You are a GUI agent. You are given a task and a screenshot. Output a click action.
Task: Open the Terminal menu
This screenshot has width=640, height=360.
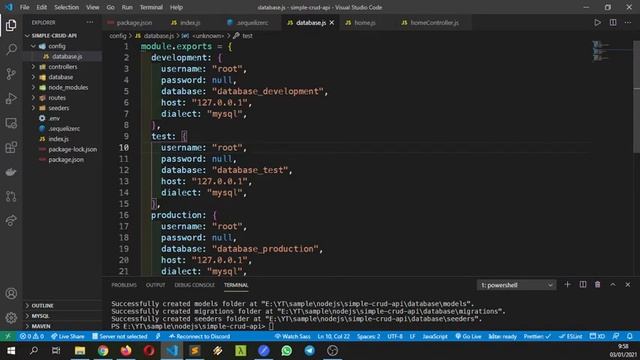coord(151,7)
